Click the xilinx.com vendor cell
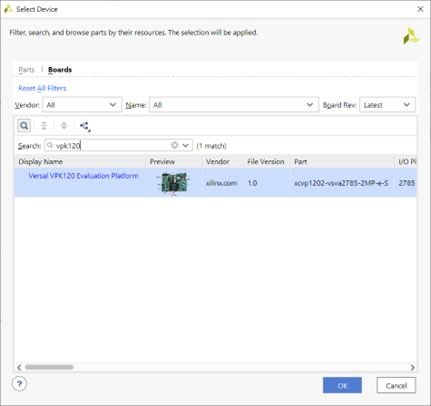This screenshot has height=406, width=431. (221, 183)
